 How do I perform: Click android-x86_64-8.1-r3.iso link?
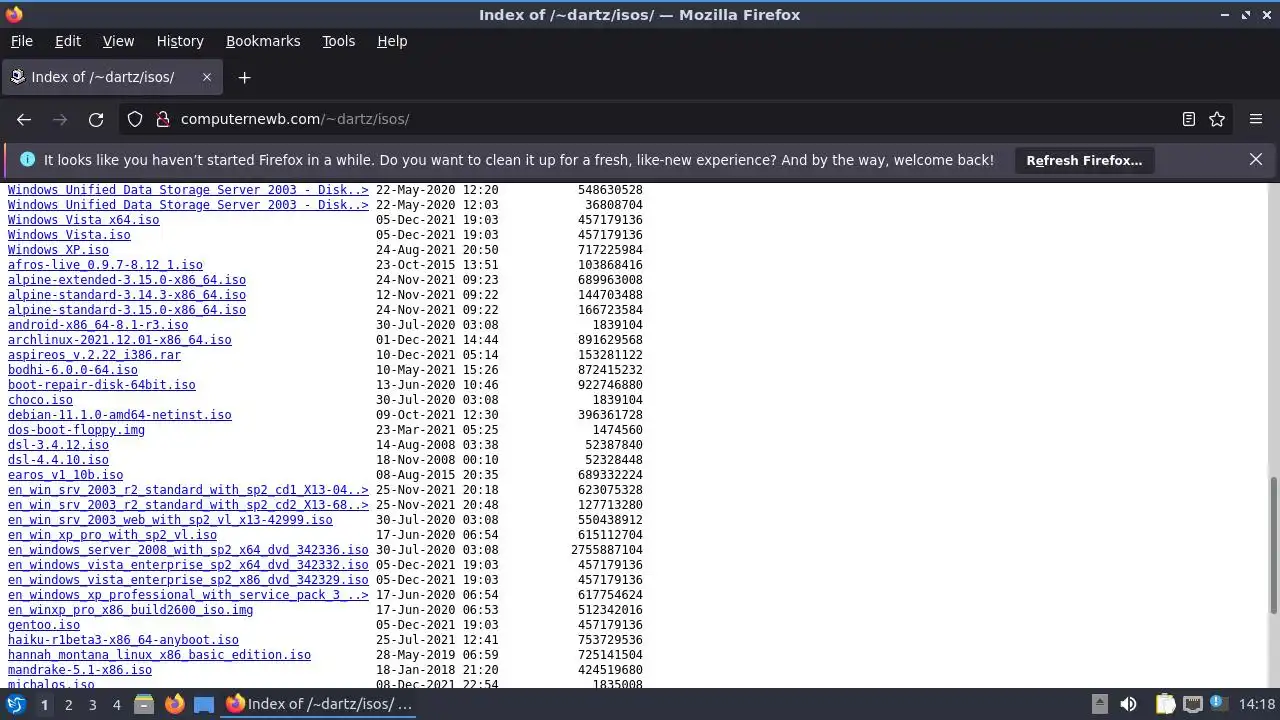click(98, 325)
